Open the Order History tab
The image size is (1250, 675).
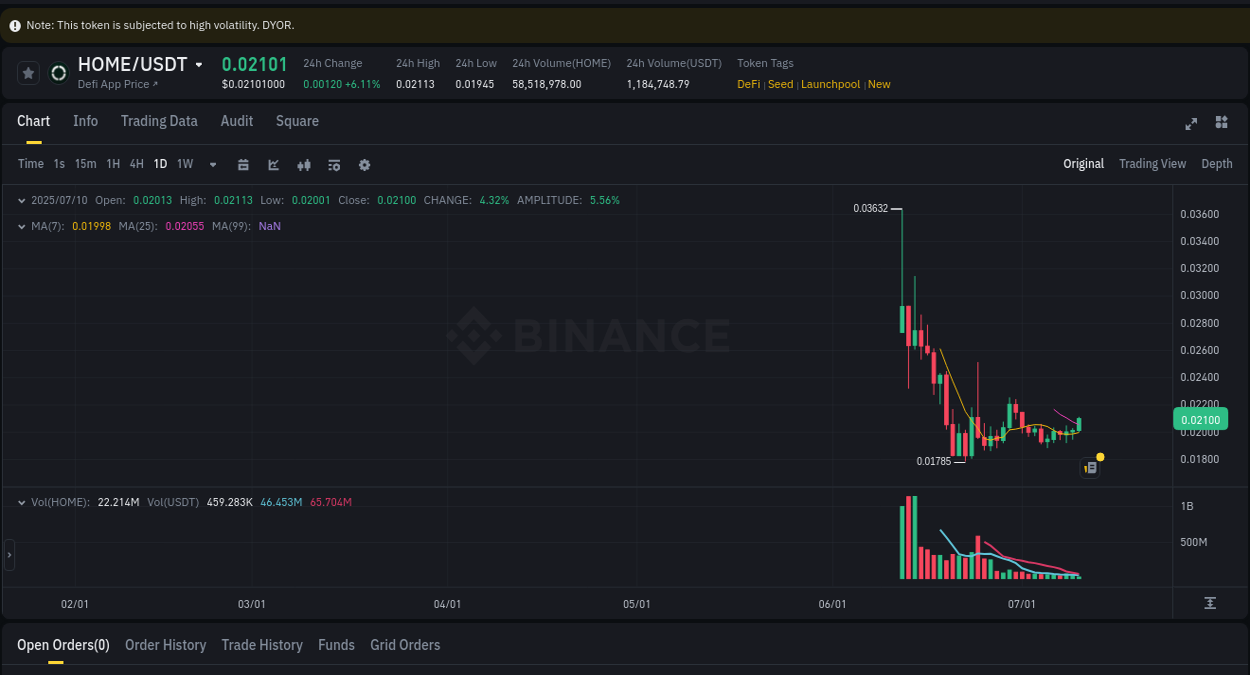165,645
